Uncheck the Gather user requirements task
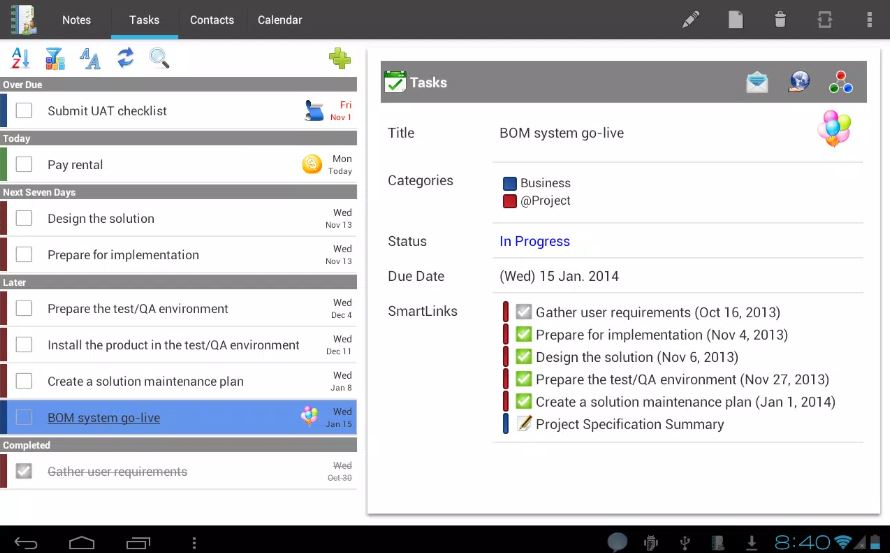Image resolution: width=890 pixels, height=553 pixels. click(x=24, y=471)
